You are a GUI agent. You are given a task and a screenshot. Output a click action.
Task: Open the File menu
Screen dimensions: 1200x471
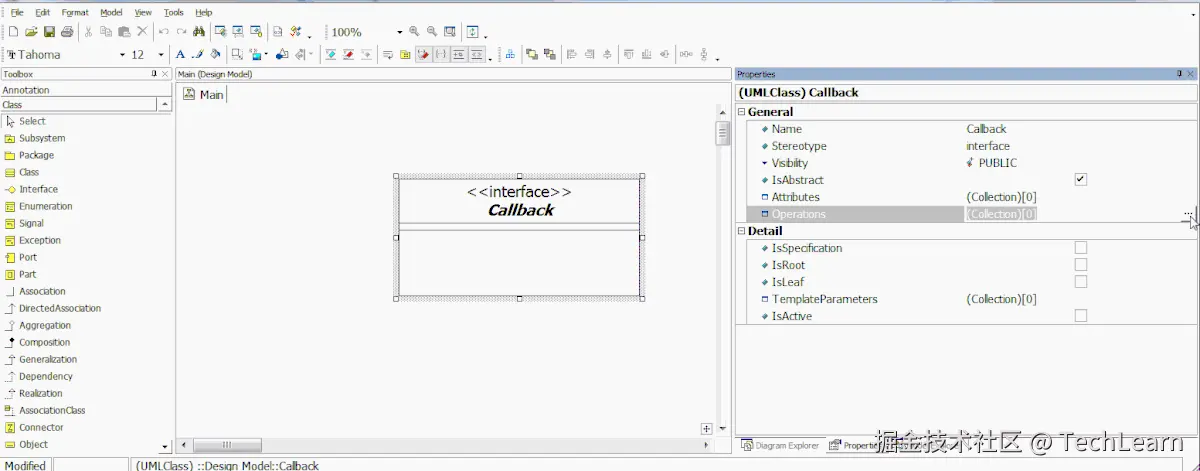[x=17, y=12]
